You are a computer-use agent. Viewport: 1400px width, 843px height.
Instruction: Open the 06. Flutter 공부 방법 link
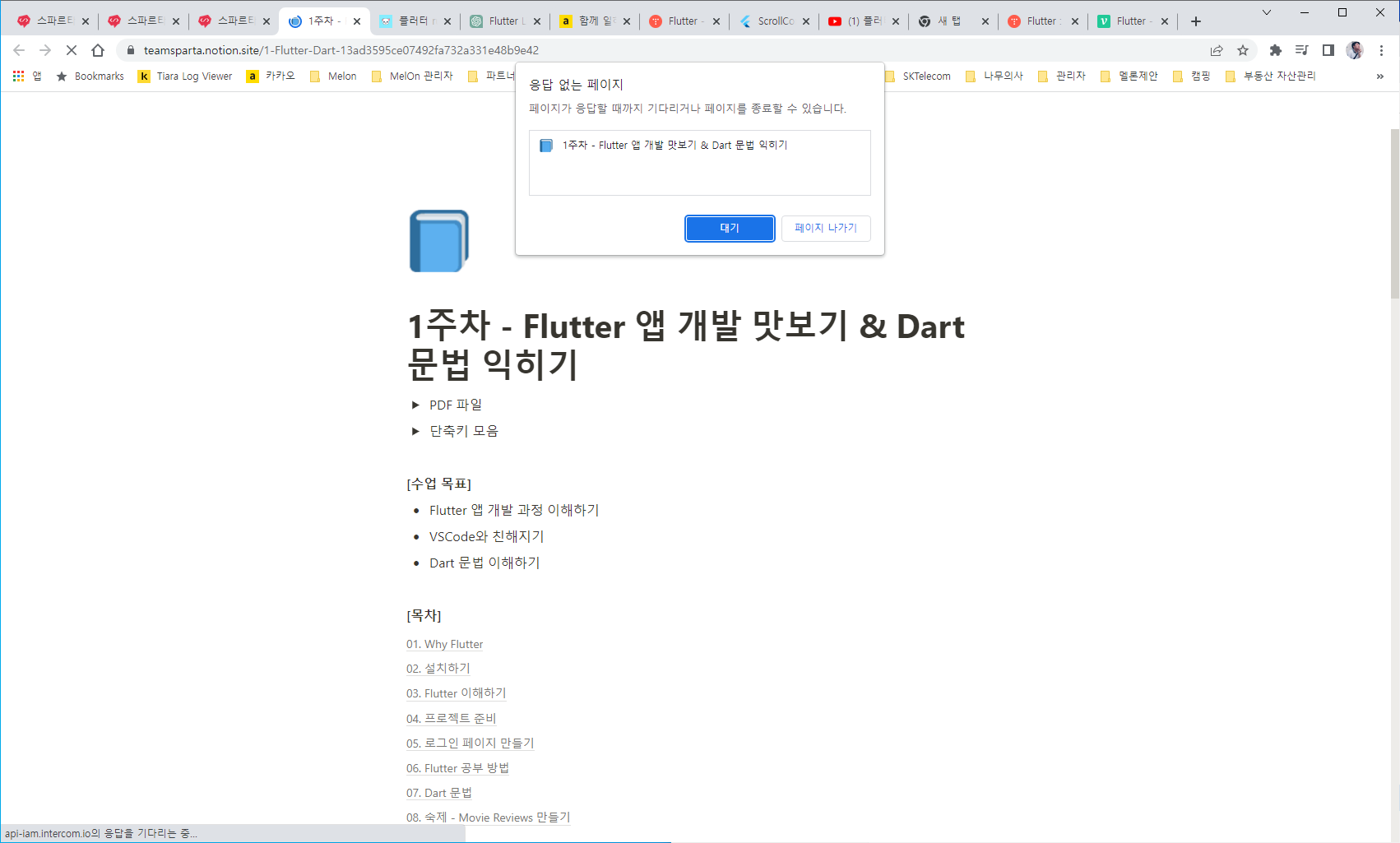[457, 767]
